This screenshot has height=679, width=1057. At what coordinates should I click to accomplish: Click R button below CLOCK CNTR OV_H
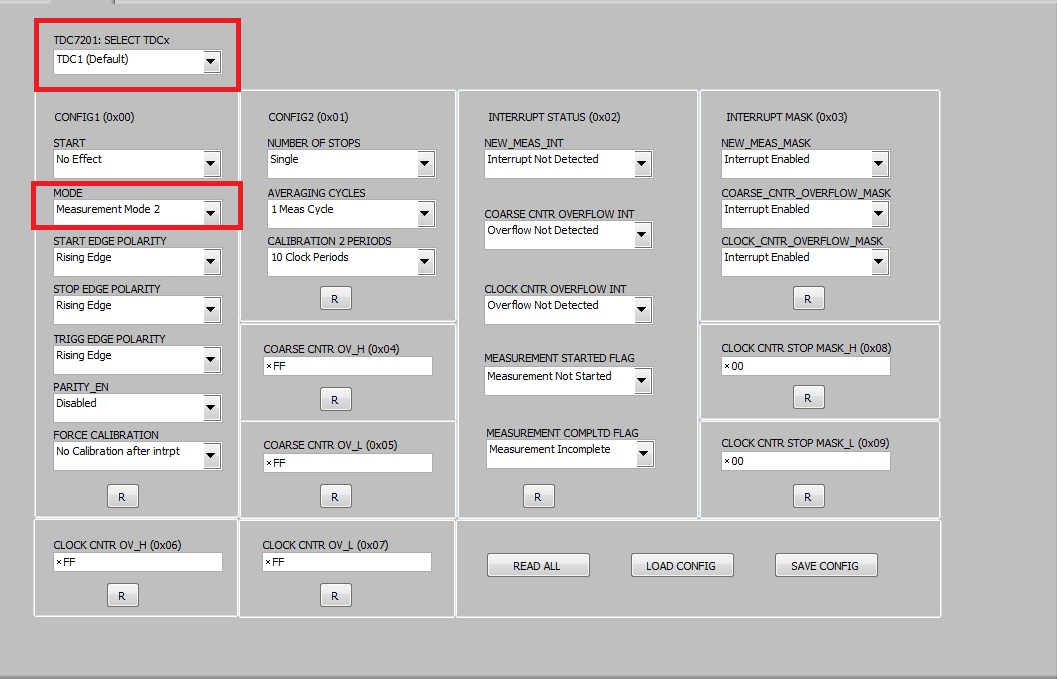pyautogui.click(x=122, y=596)
